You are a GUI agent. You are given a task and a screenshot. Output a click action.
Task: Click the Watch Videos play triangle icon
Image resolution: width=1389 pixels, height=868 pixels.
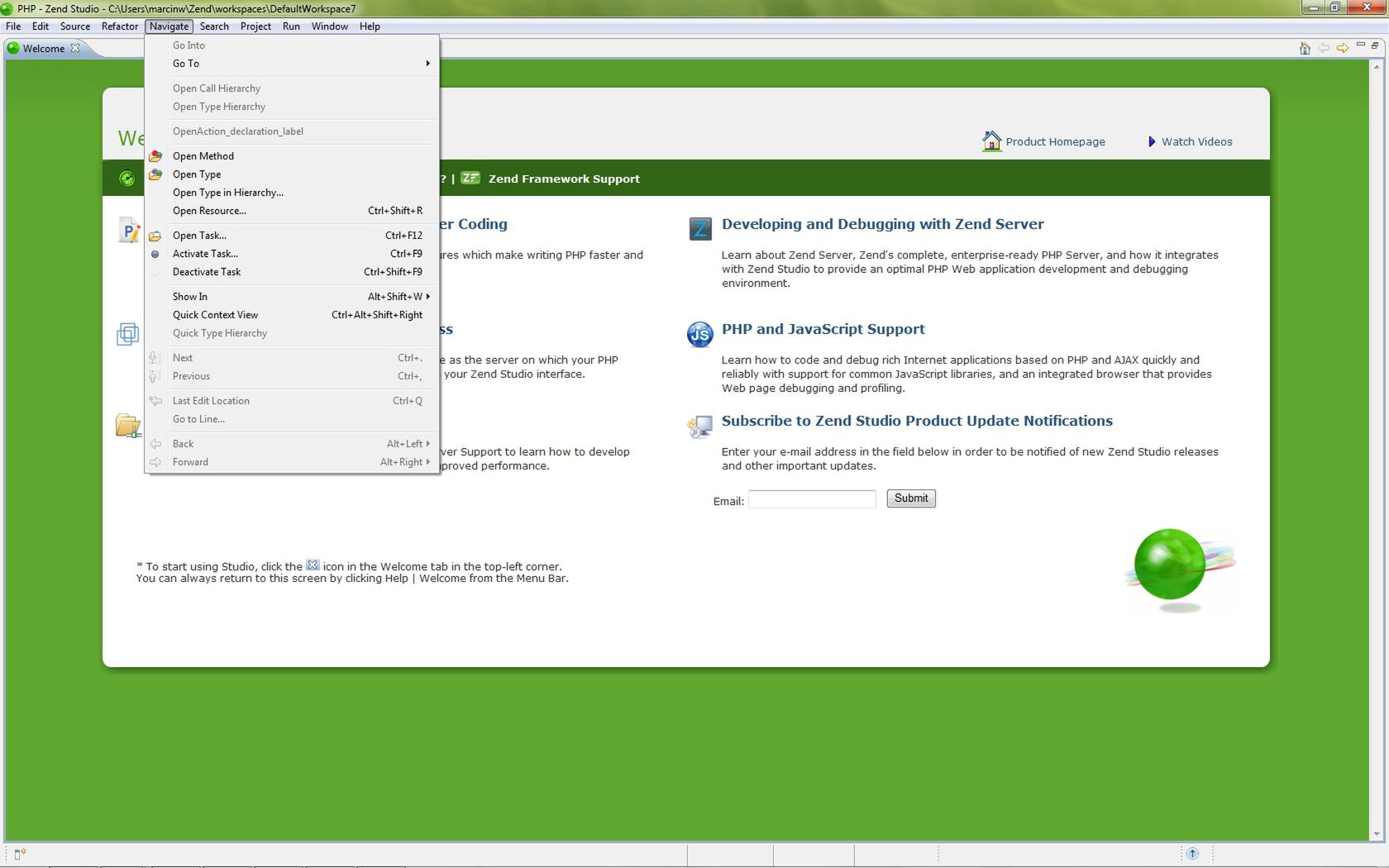1152,141
